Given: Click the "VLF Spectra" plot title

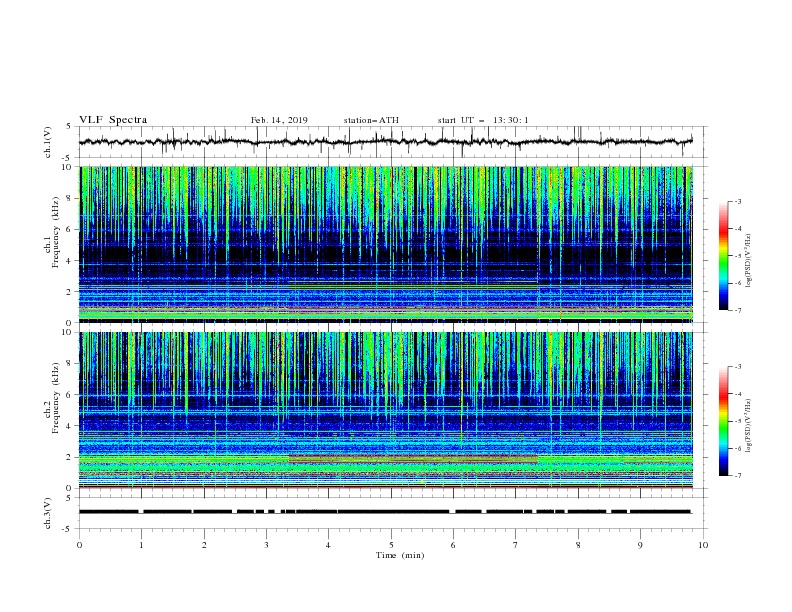Looking at the screenshot, I should click(113, 120).
